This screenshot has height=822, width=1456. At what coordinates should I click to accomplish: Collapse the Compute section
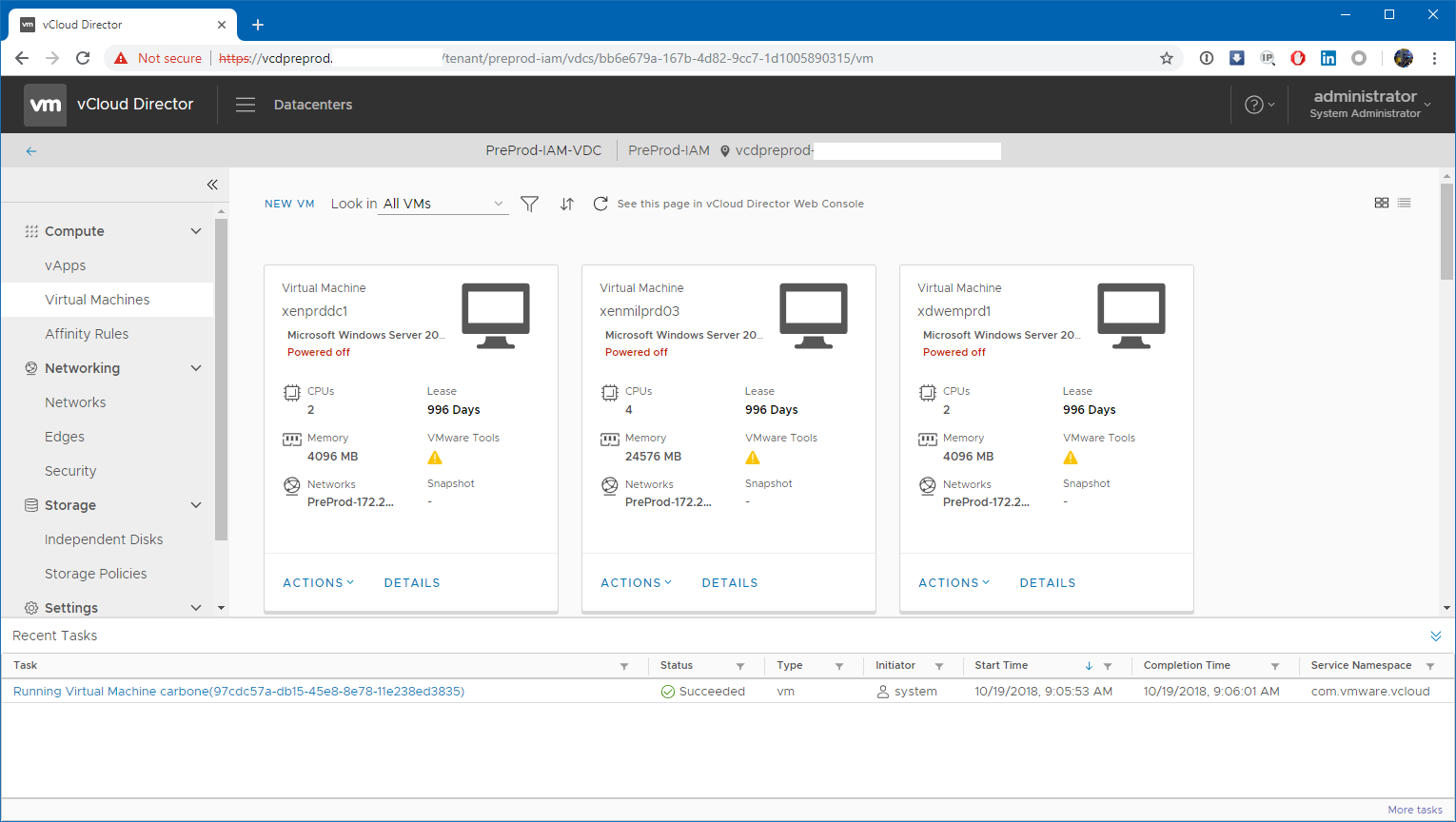click(196, 231)
